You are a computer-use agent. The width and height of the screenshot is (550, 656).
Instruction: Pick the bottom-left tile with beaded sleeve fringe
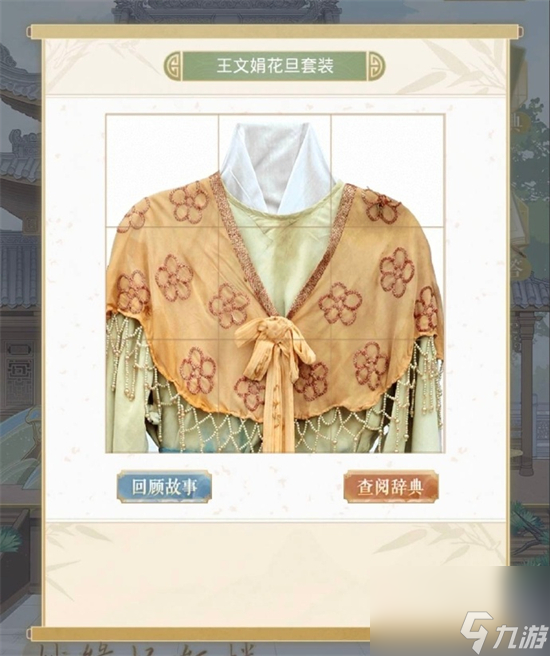(162, 396)
